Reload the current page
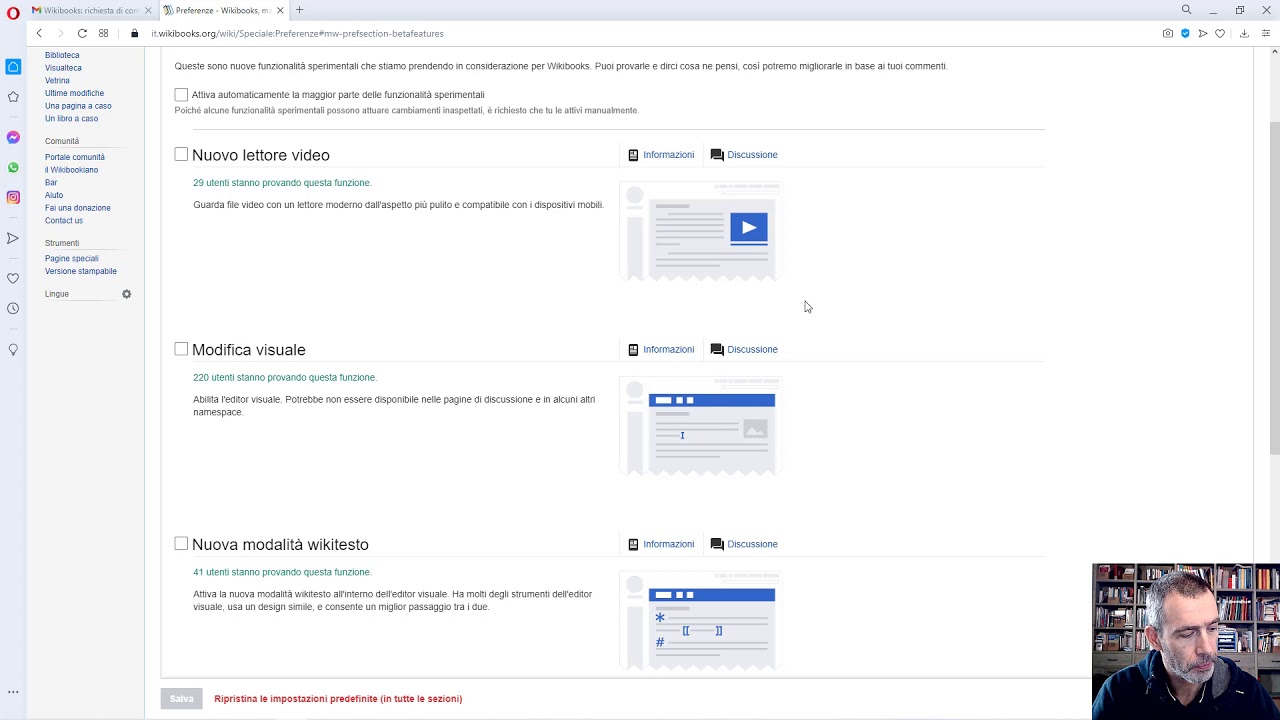The width and height of the screenshot is (1280, 720). pos(82,33)
